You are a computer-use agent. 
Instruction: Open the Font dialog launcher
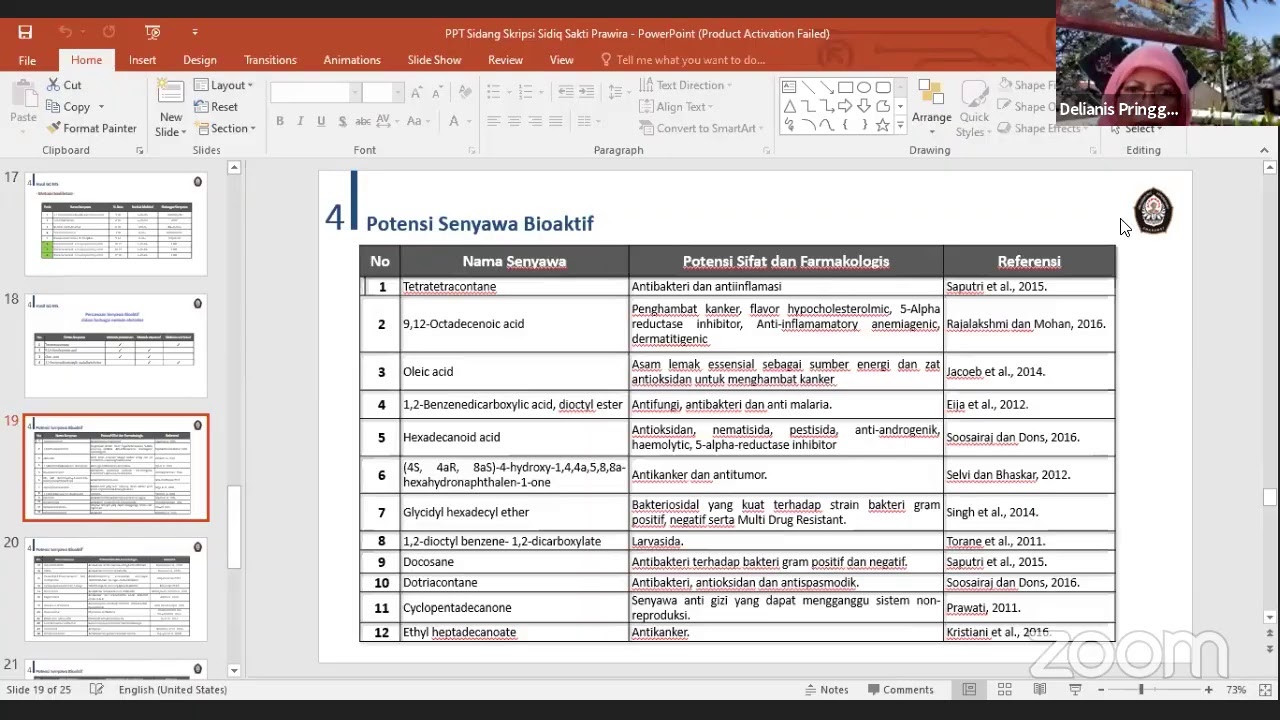(x=472, y=151)
